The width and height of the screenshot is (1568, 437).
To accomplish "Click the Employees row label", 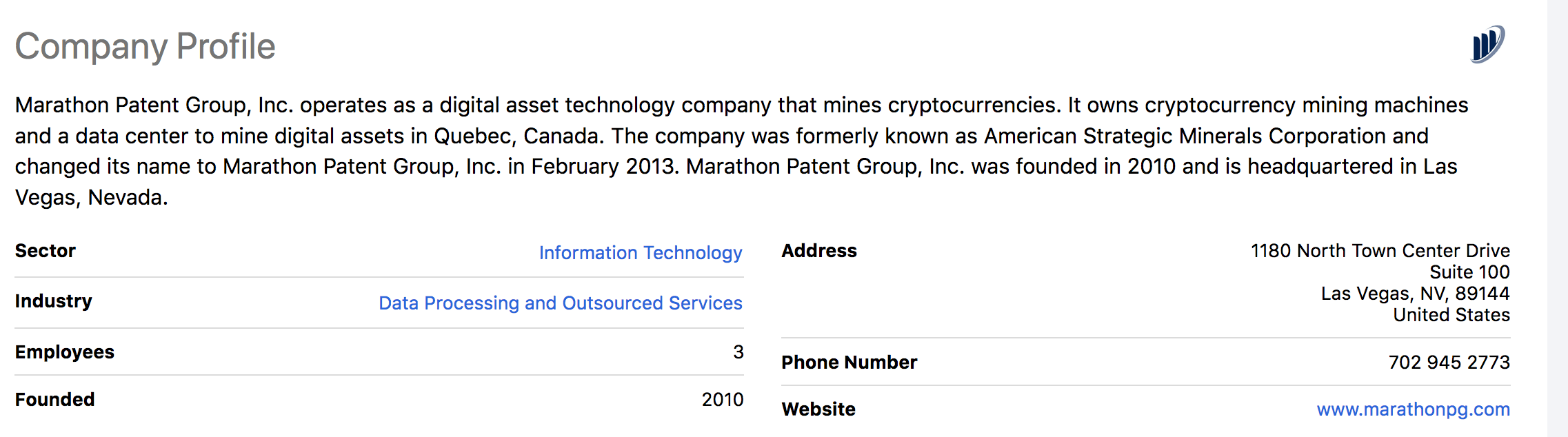I will coord(65,352).
